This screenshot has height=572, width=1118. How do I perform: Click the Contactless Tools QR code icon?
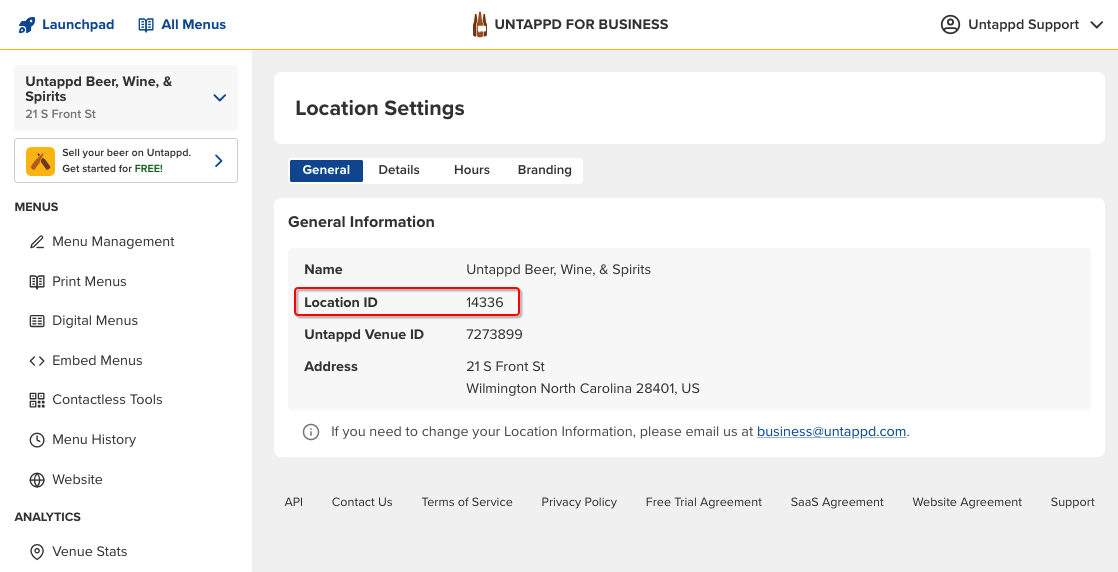37,400
